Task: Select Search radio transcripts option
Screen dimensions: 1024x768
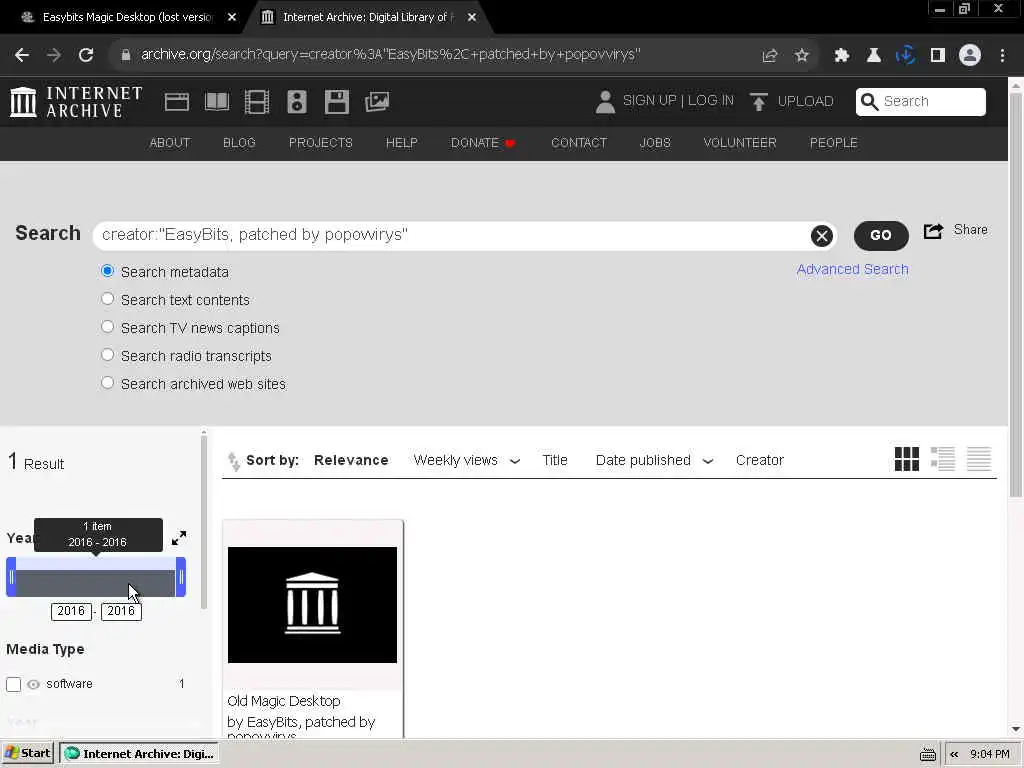Action: coord(108,355)
